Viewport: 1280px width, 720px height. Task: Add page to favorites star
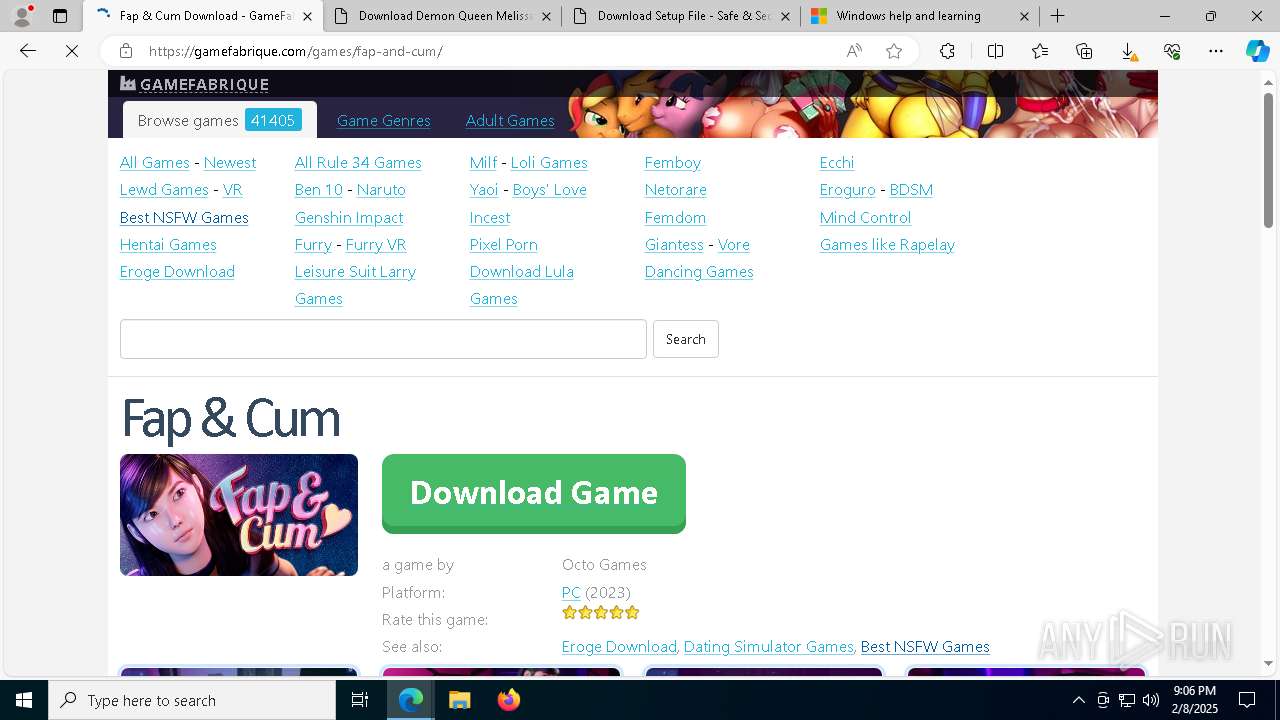coord(894,51)
